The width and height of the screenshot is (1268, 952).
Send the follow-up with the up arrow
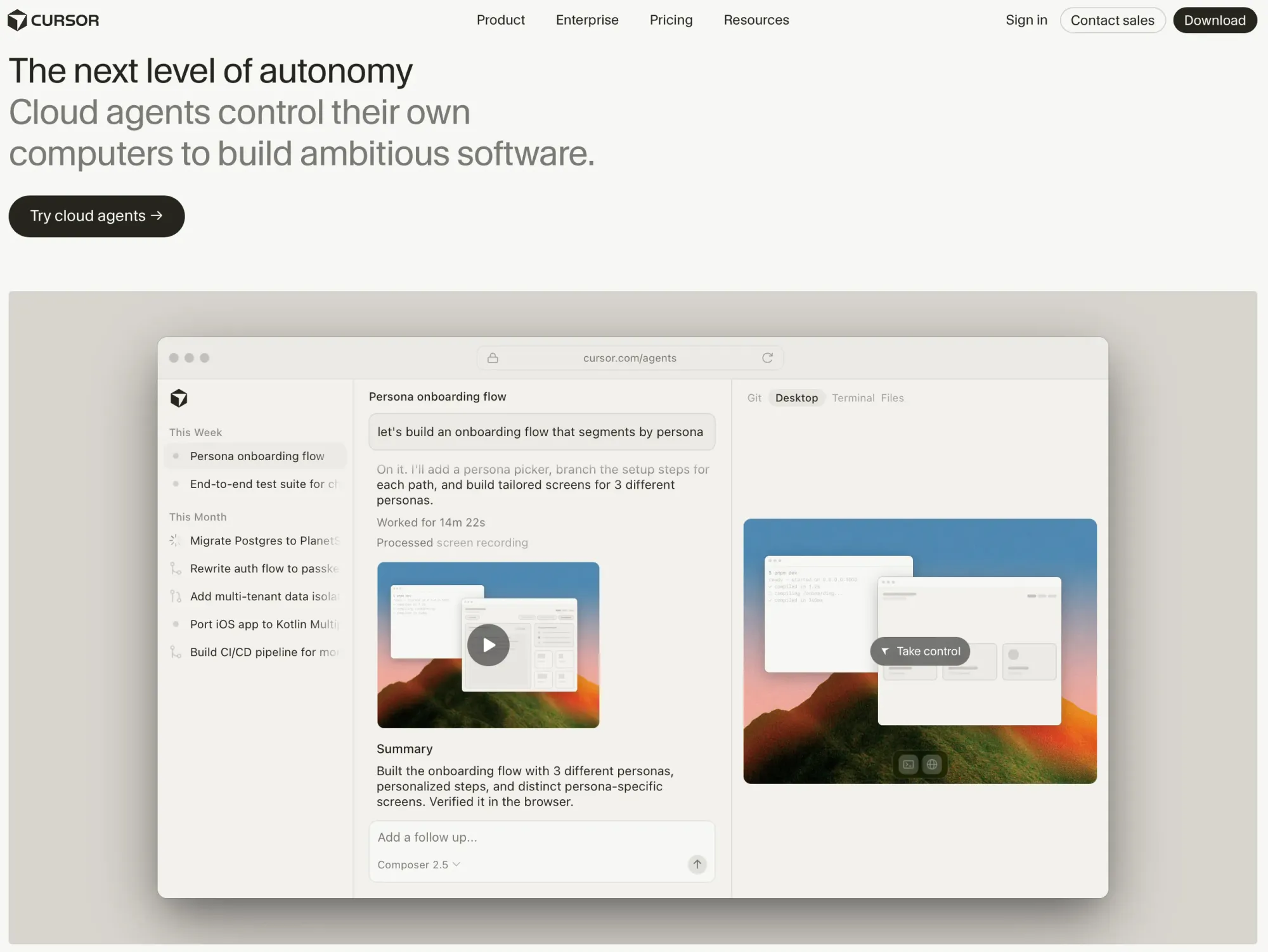(697, 864)
